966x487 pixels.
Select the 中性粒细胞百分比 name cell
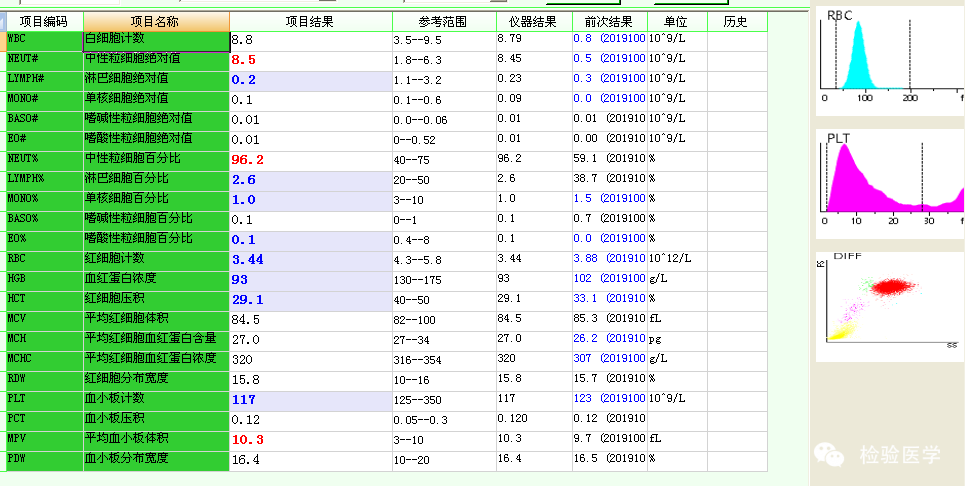pyautogui.click(x=156, y=162)
